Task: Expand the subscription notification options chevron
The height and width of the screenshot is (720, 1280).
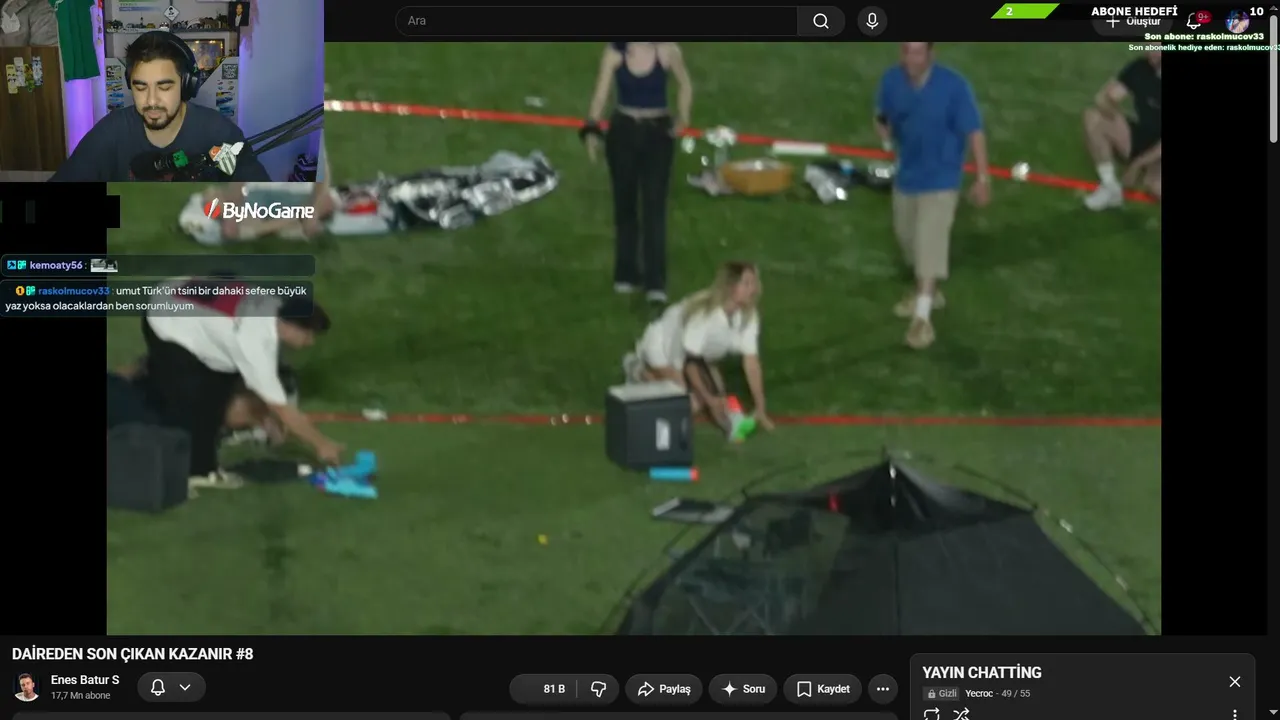Action: click(185, 687)
